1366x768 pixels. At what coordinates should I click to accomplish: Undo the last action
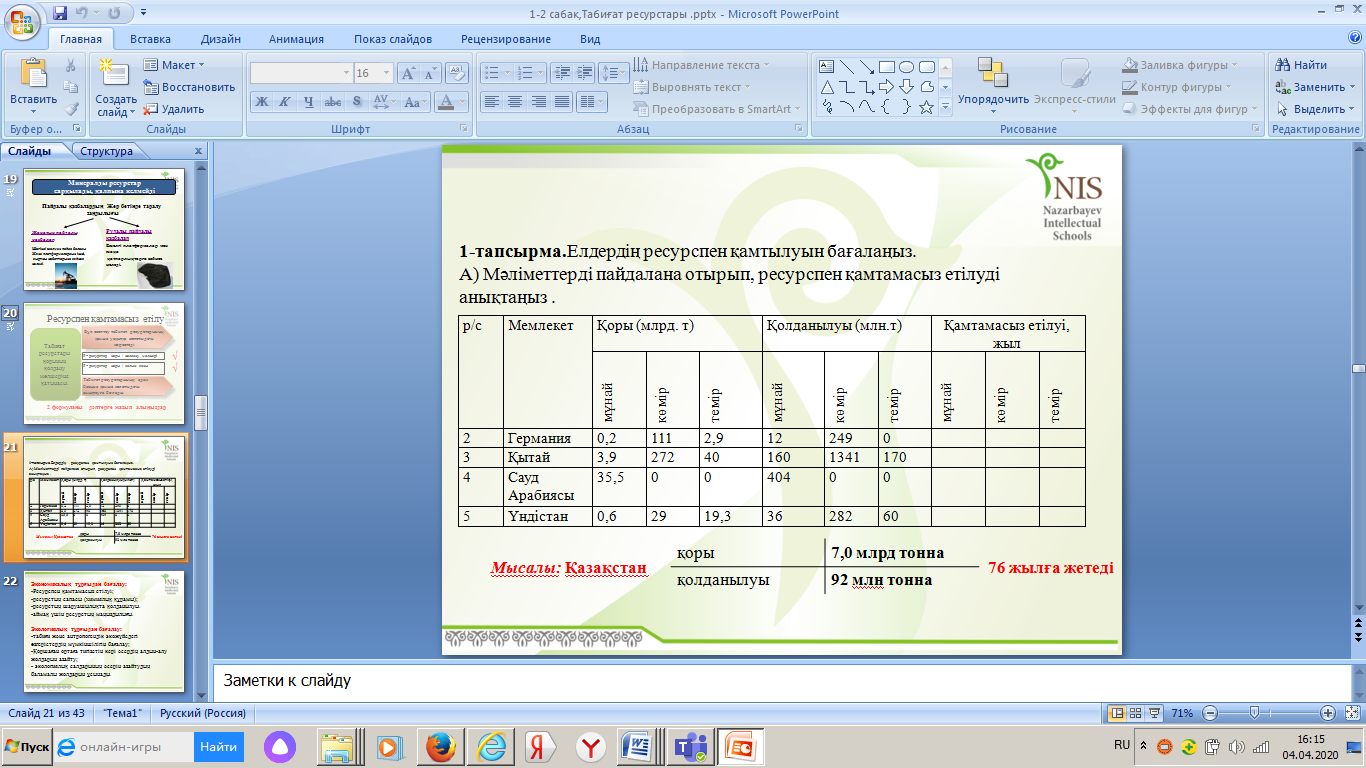tap(83, 14)
